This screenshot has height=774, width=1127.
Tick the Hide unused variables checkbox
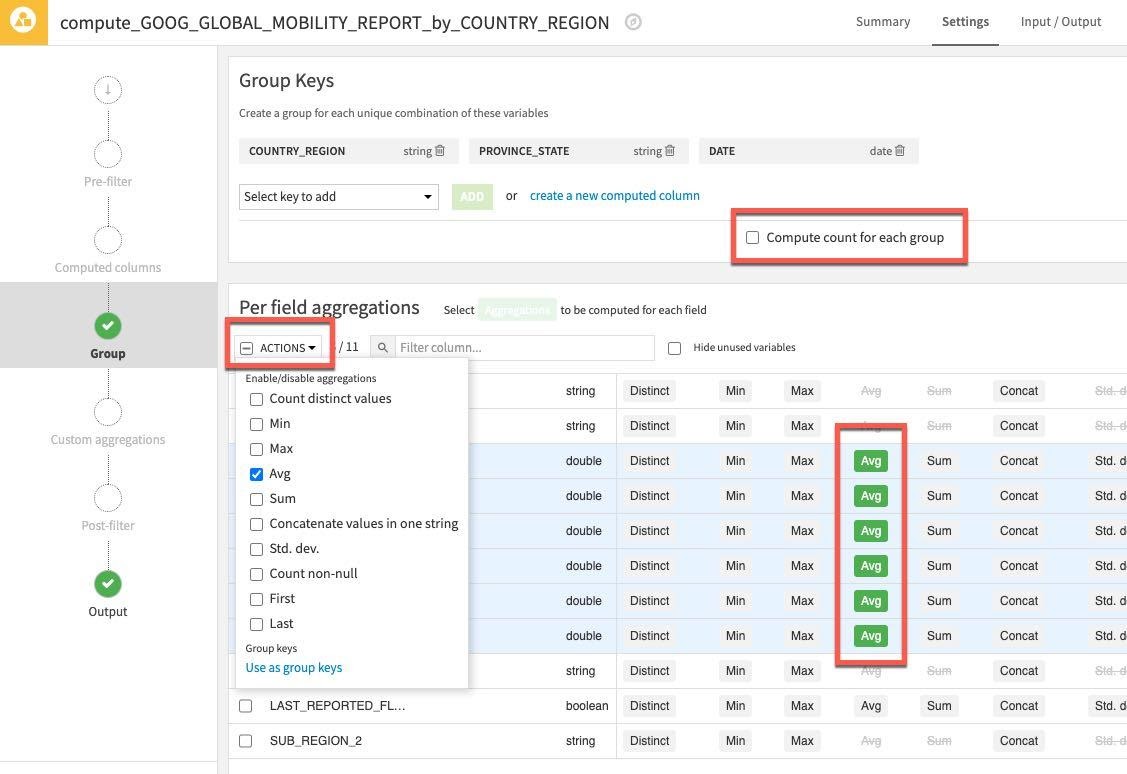coord(674,348)
